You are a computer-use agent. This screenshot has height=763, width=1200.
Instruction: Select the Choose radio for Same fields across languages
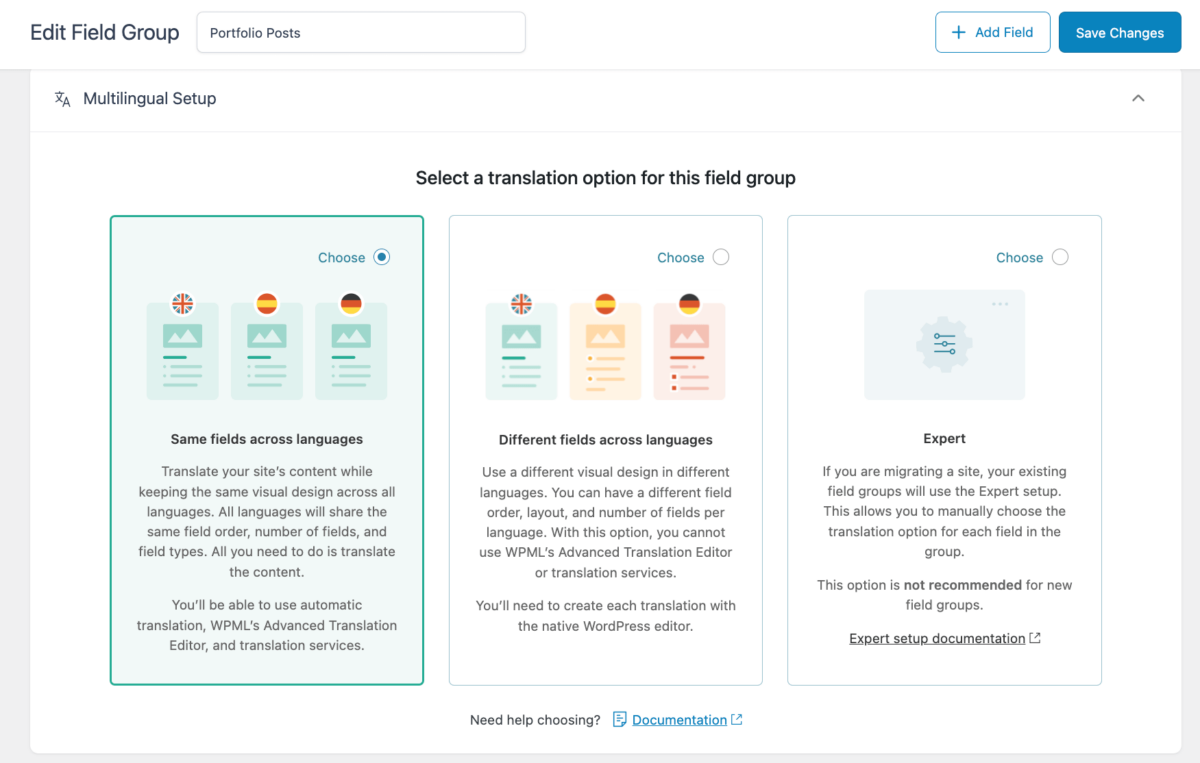pyautogui.click(x=381, y=257)
